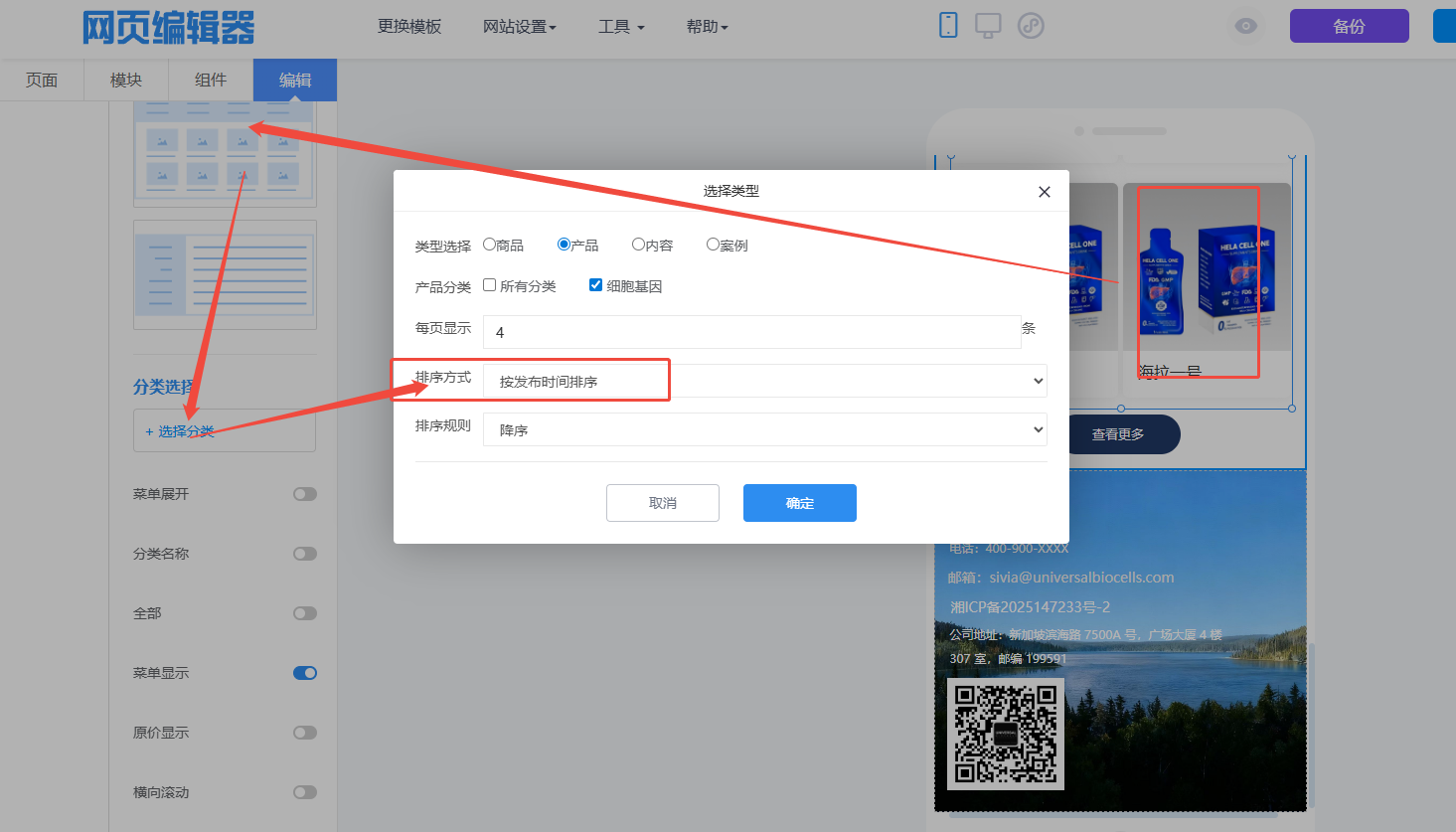Switch to mobile phone preview icon
The image size is (1456, 832).
tap(948, 25)
